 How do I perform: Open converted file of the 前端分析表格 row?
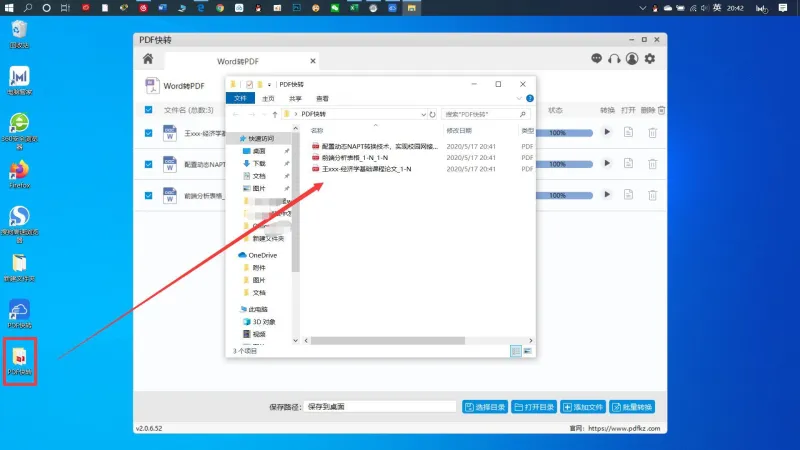(x=628, y=195)
